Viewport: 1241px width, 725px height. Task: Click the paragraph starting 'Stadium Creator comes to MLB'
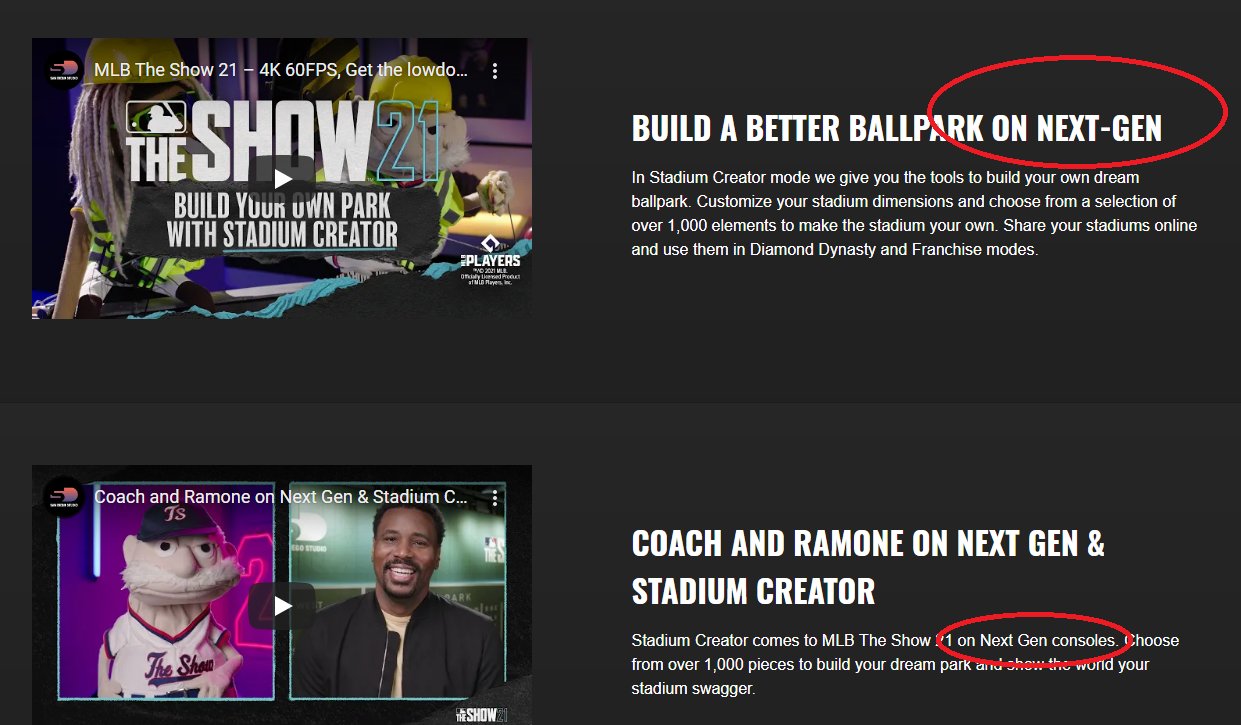click(x=905, y=664)
